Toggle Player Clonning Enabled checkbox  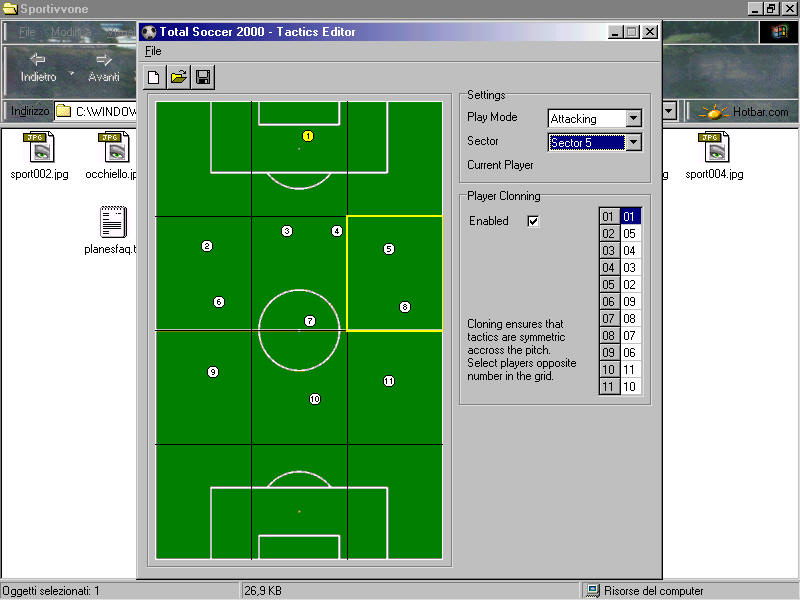[x=533, y=221]
